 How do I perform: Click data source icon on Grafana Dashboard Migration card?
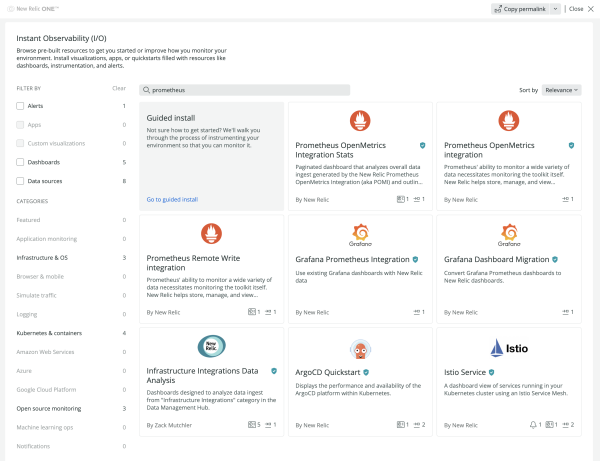click(x=565, y=312)
